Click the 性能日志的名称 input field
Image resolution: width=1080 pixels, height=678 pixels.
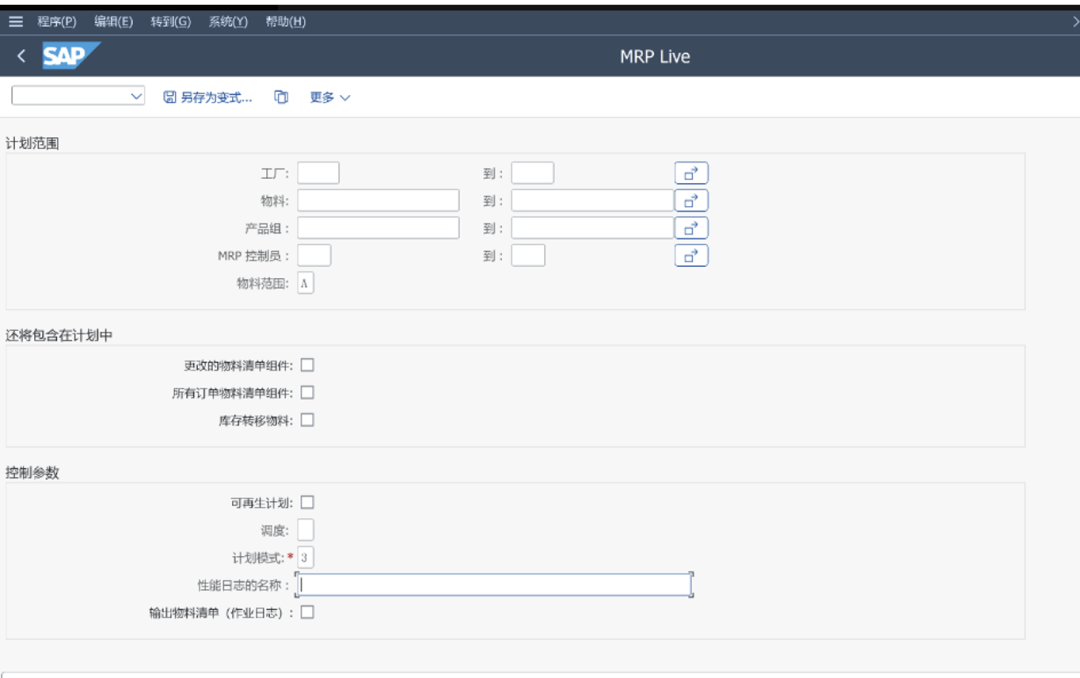[x=494, y=585]
